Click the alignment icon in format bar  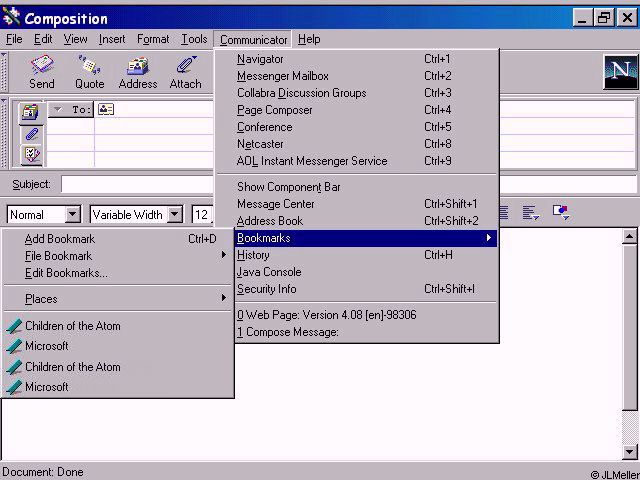(531, 213)
